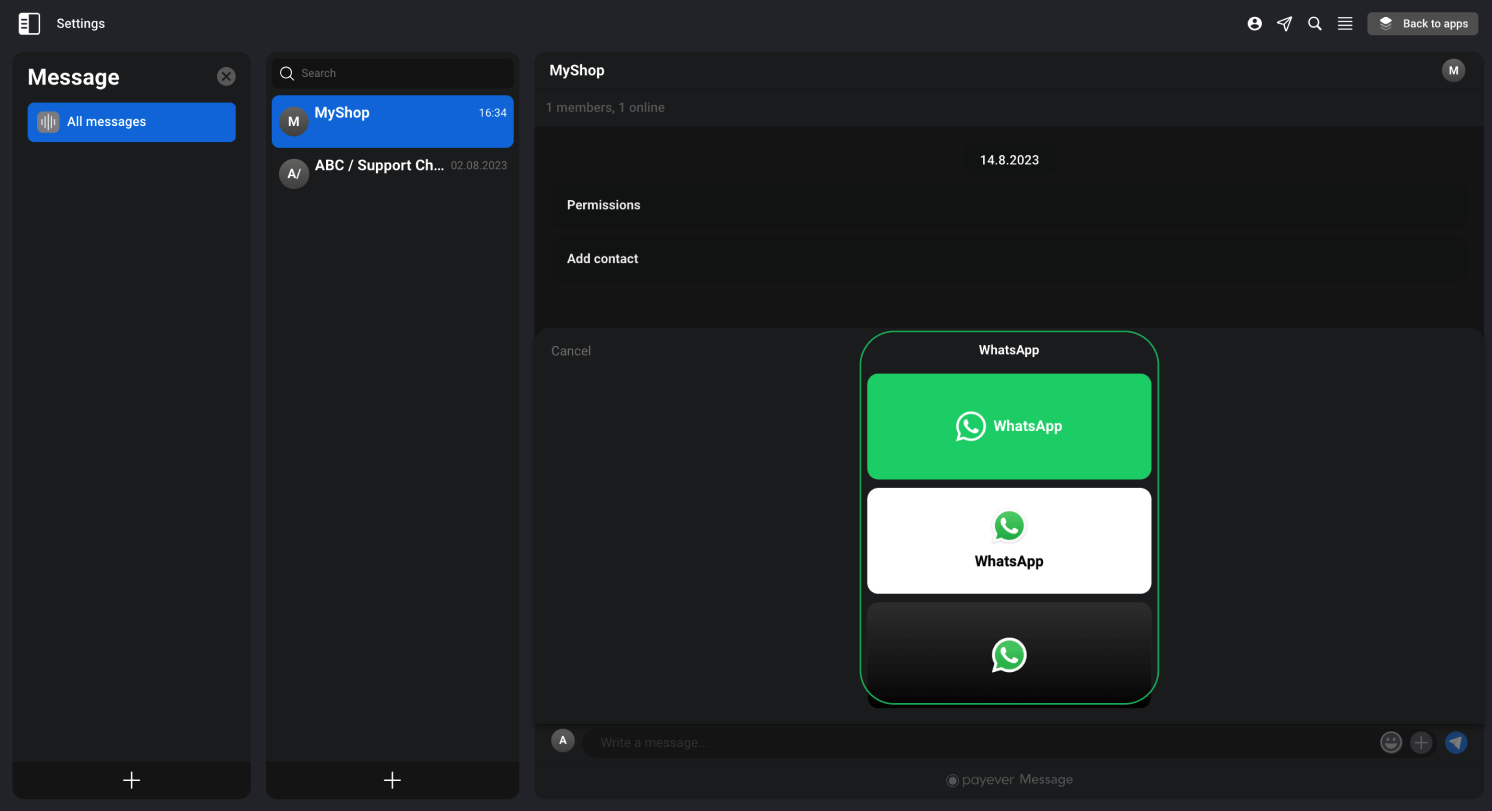Focus the chat list Search field
This screenshot has height=811, width=1492.
coord(393,73)
